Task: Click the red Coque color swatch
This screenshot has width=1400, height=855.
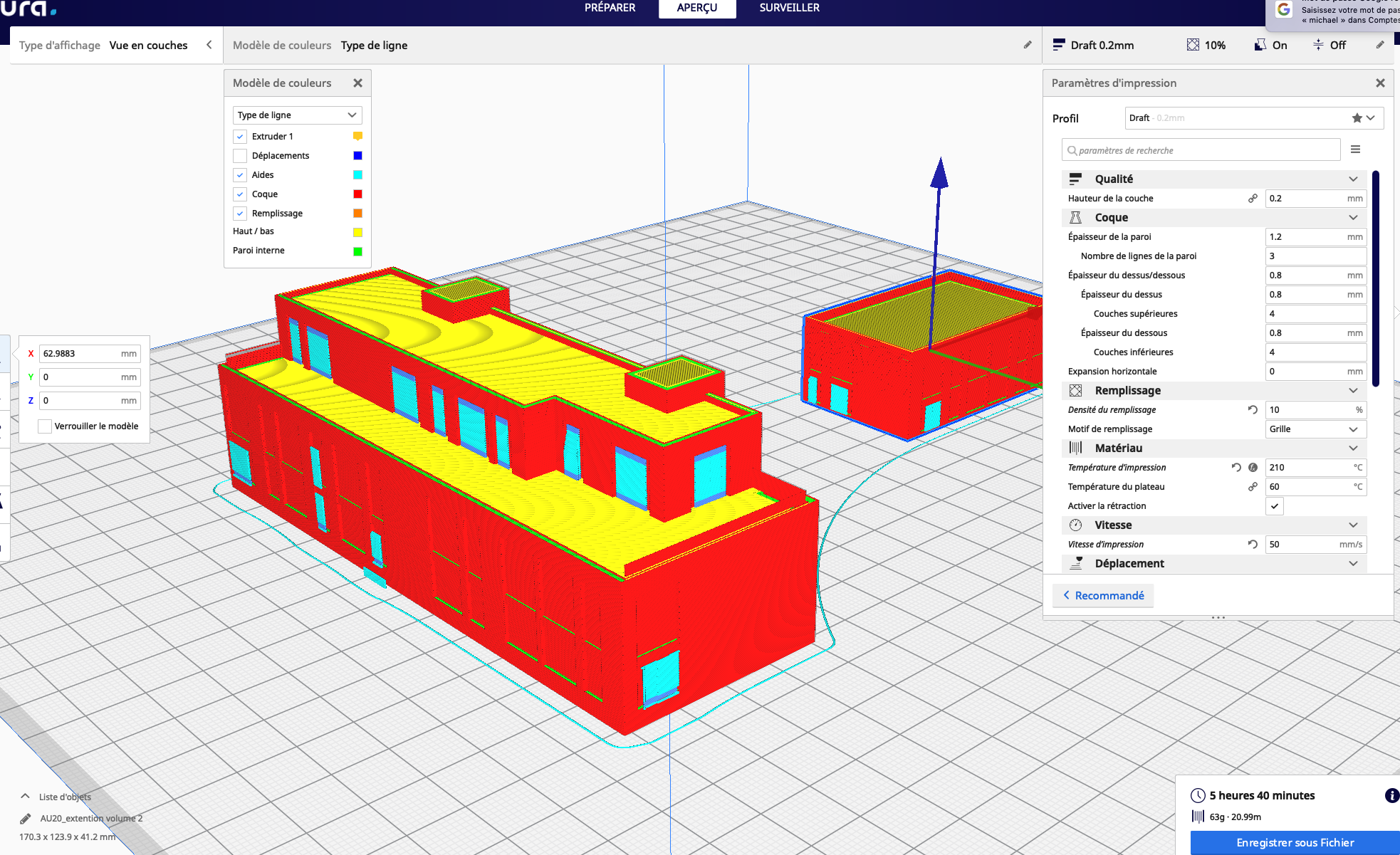Action: 357,194
